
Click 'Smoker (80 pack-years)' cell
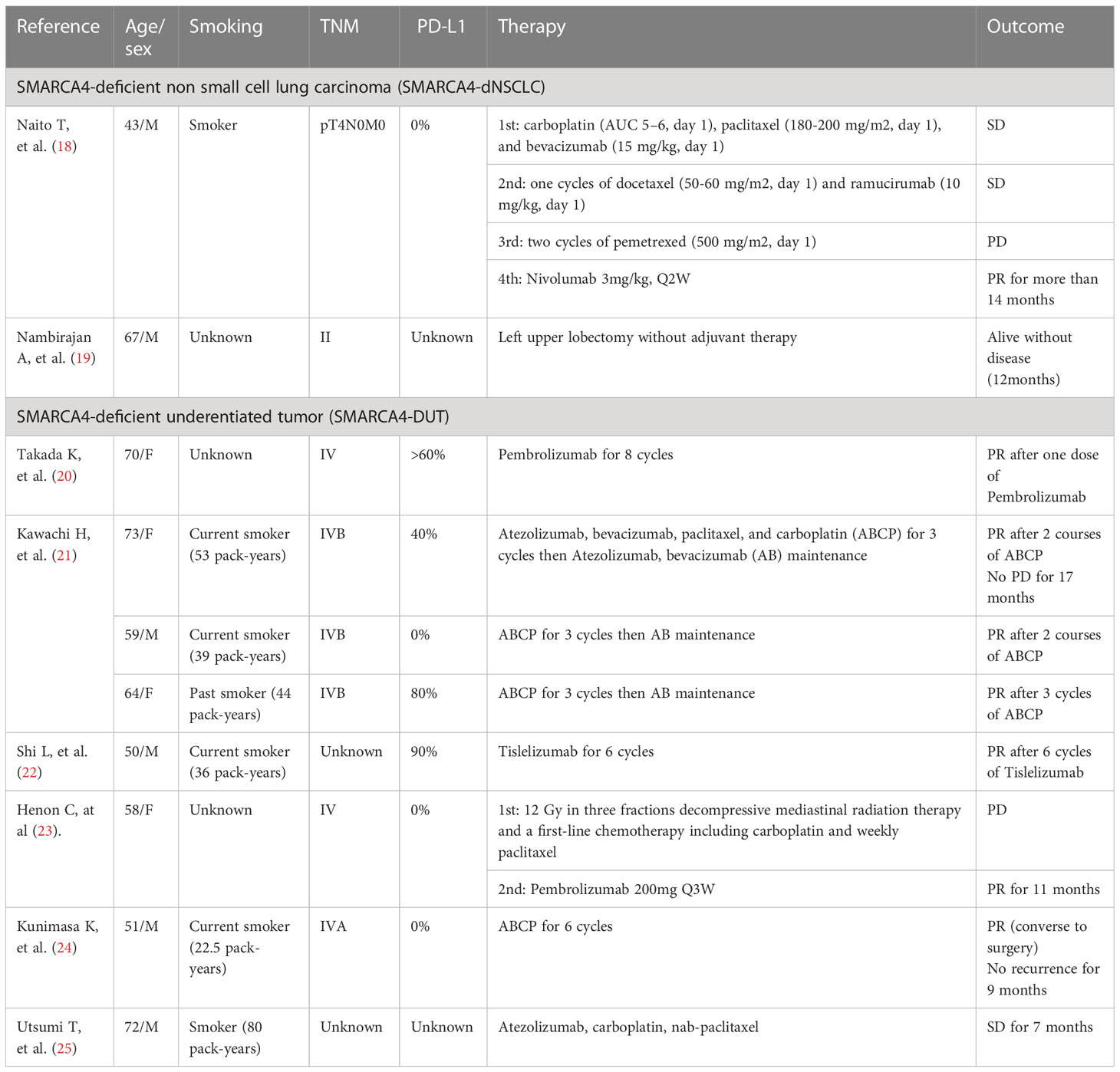244,1037
